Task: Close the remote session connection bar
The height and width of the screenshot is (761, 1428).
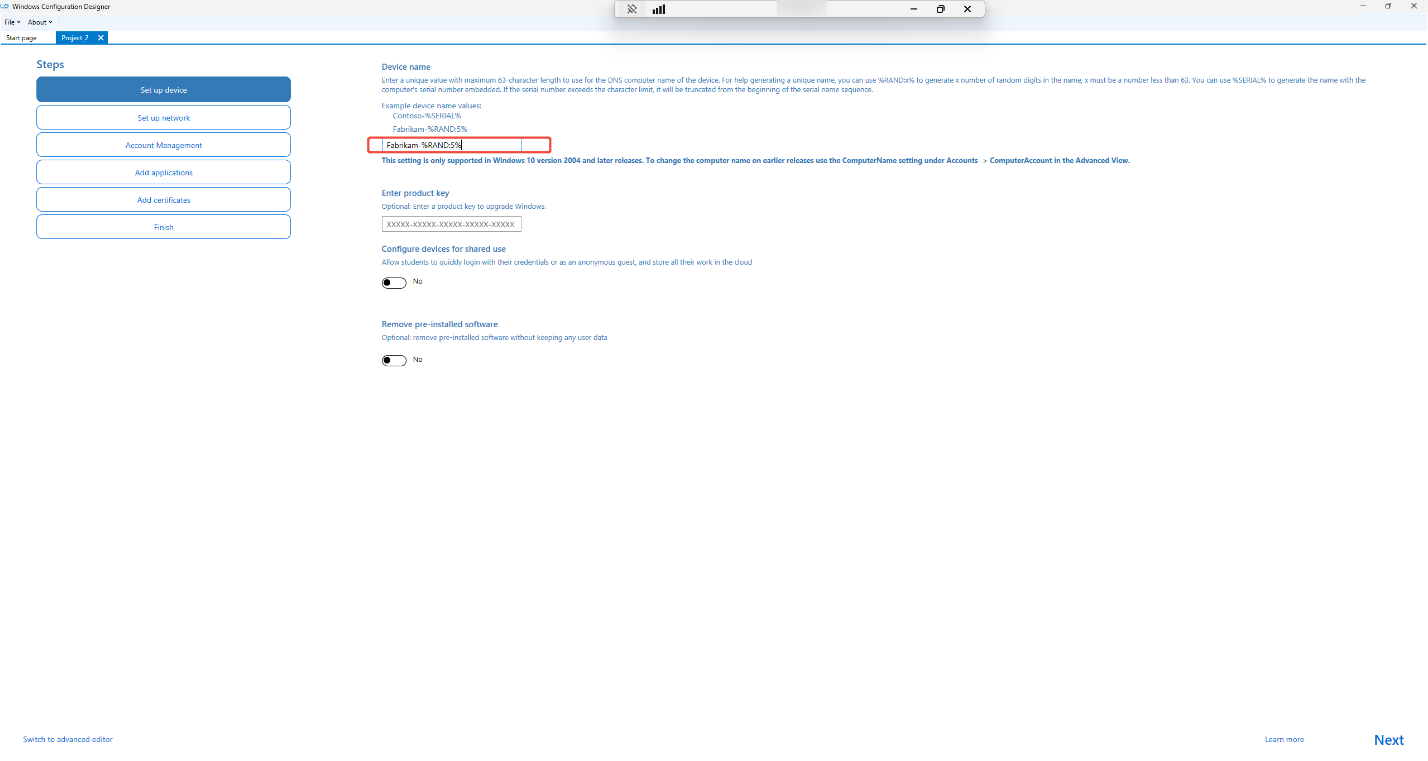Action: 967,9
